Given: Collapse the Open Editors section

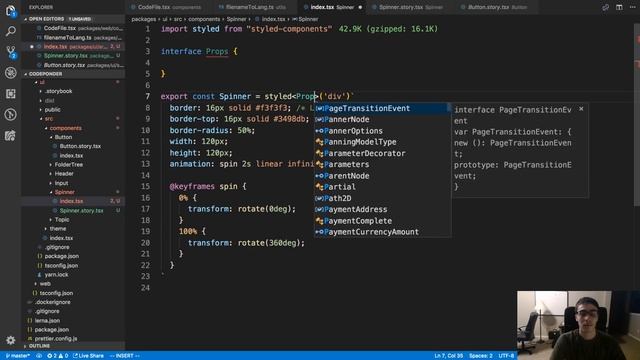Looking at the screenshot, I should (73, 19).
